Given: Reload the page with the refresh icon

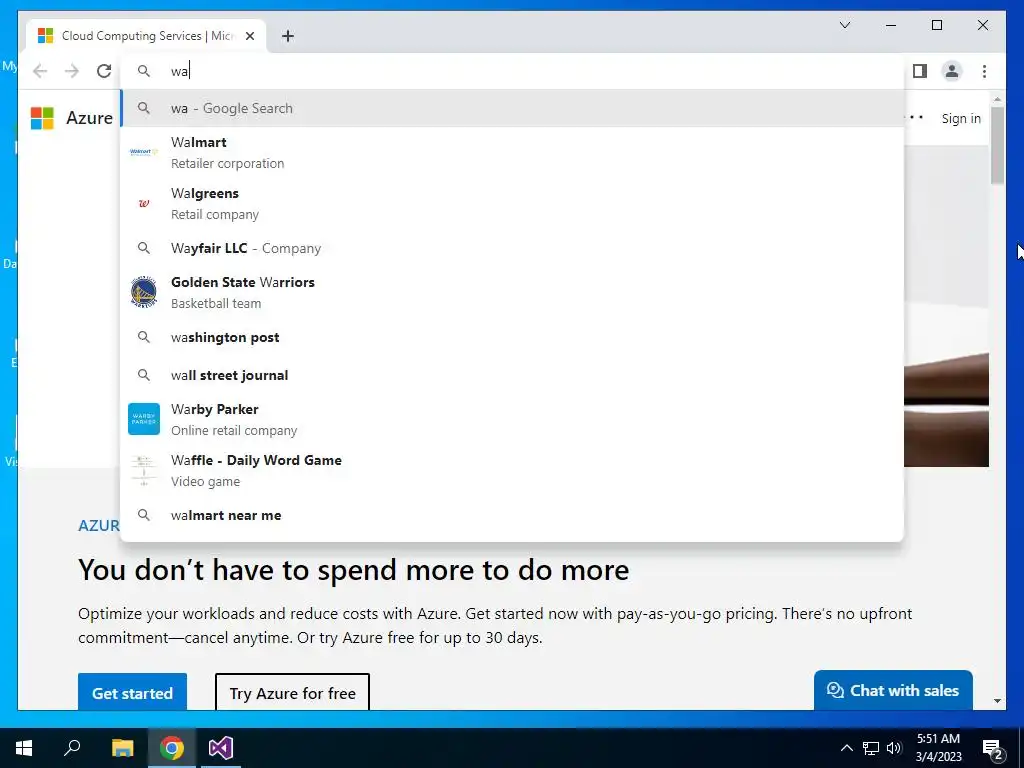Looking at the screenshot, I should [x=104, y=71].
